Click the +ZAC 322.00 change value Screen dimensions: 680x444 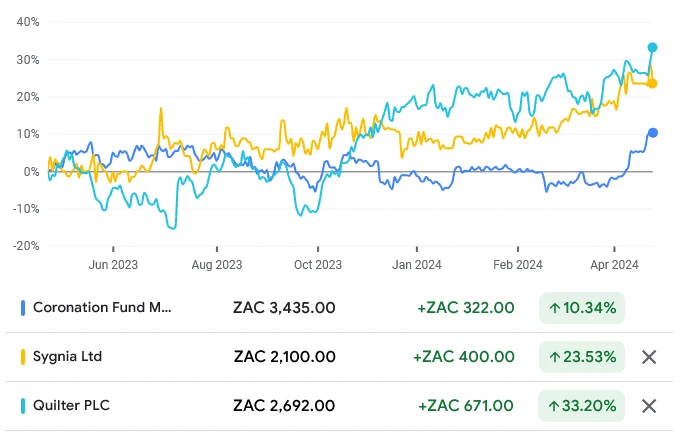tap(466, 308)
